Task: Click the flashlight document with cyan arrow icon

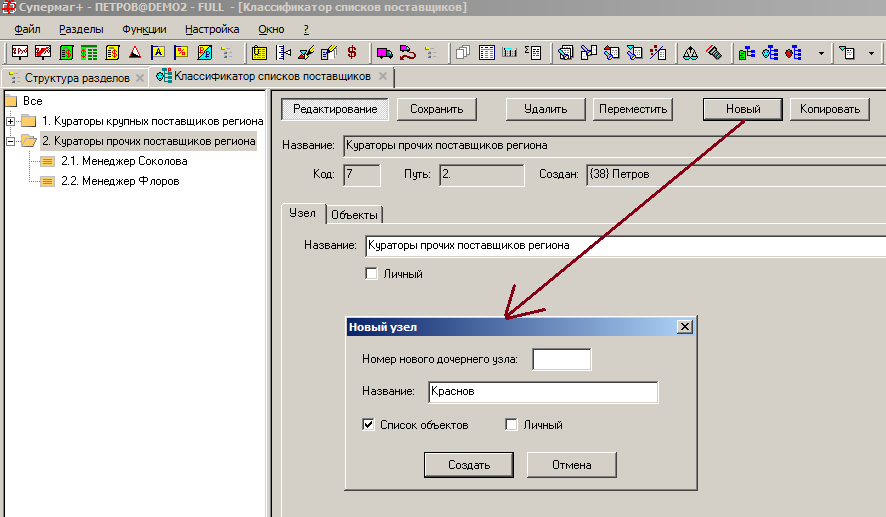Action: point(635,53)
